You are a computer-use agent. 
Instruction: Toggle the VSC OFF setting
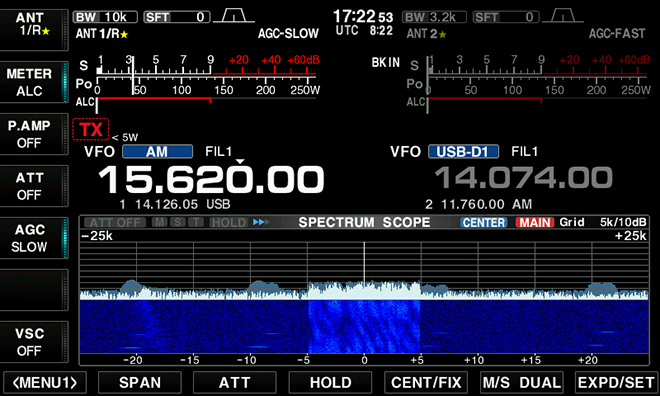coord(34,342)
